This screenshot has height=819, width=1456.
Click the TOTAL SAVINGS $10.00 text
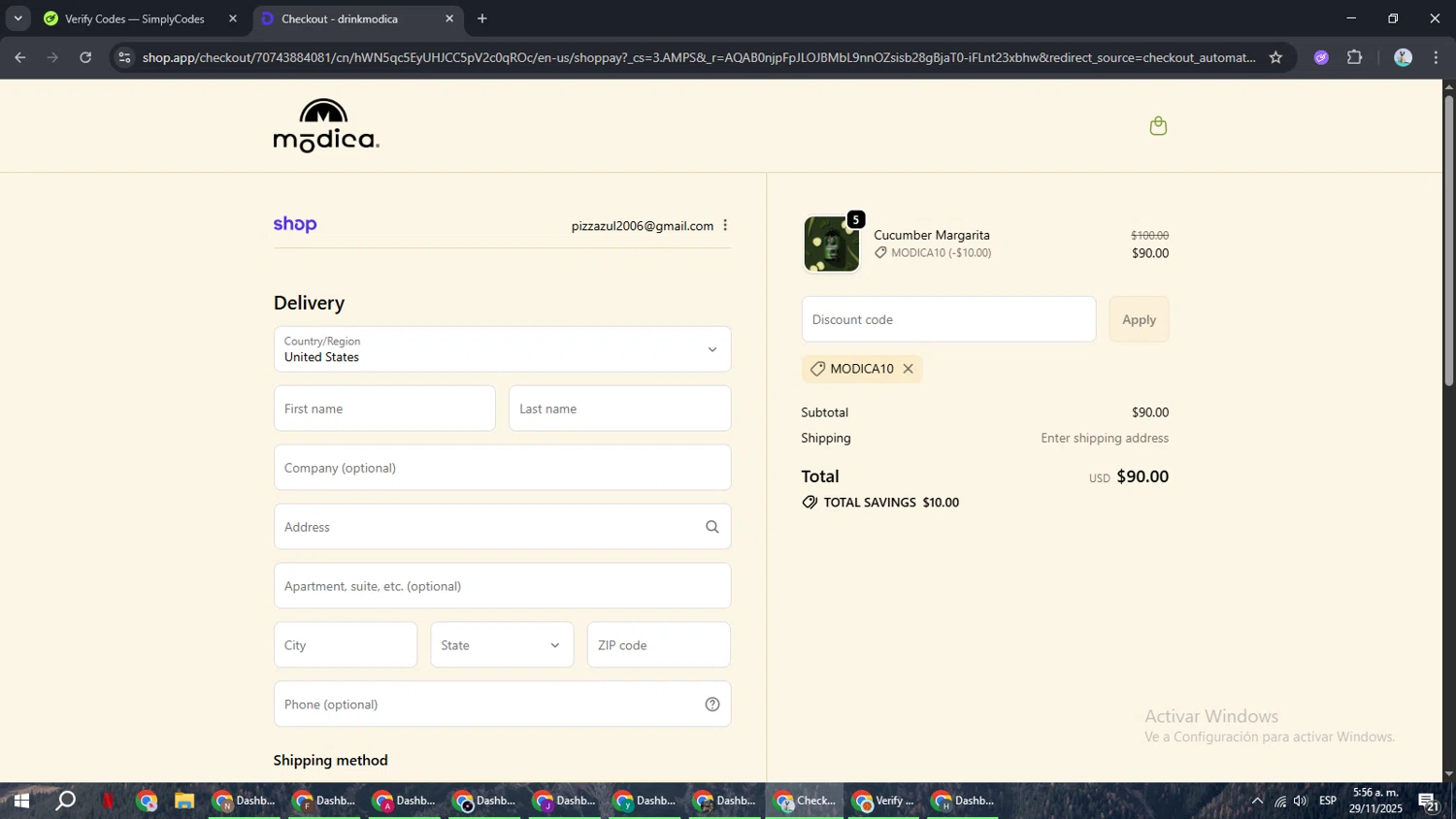[x=891, y=503]
